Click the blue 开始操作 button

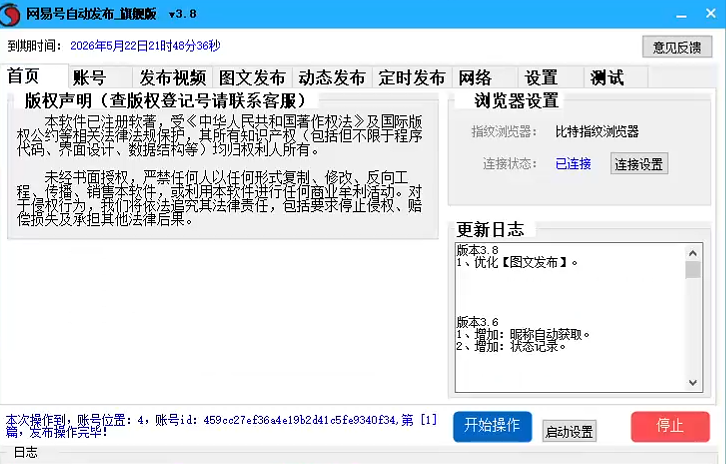click(492, 426)
